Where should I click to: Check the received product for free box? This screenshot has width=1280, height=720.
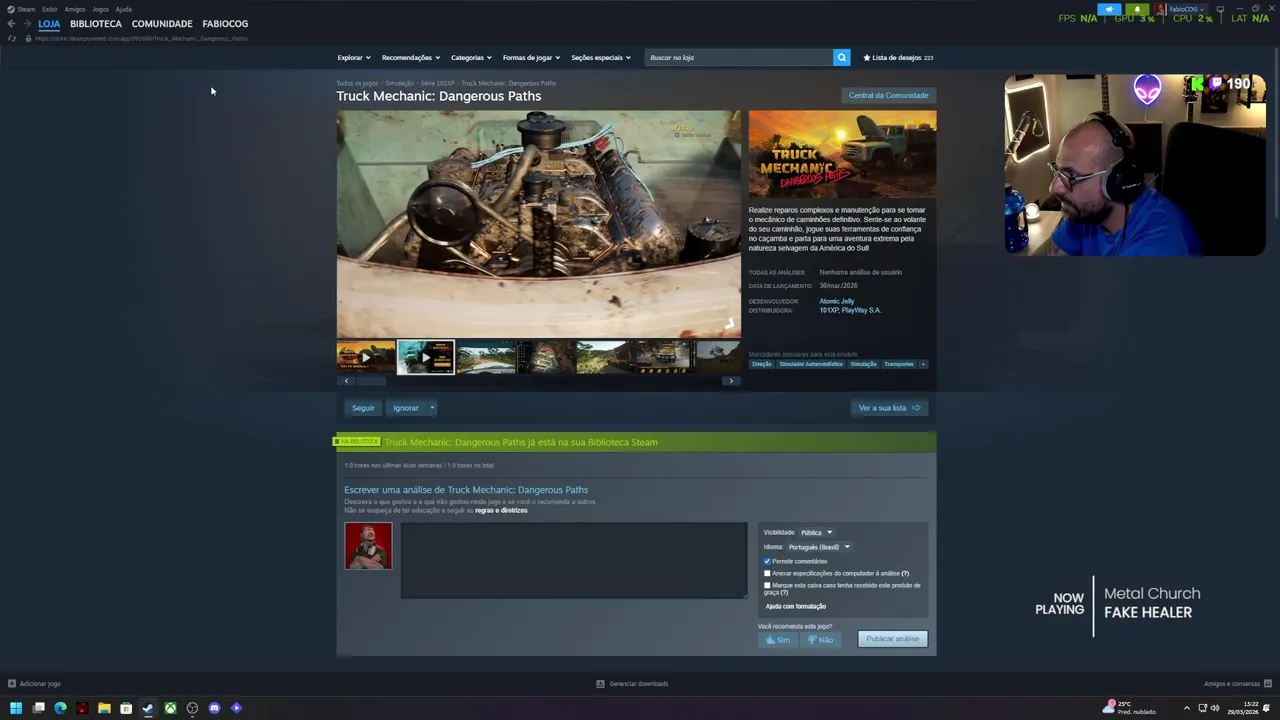pyautogui.click(x=767, y=585)
